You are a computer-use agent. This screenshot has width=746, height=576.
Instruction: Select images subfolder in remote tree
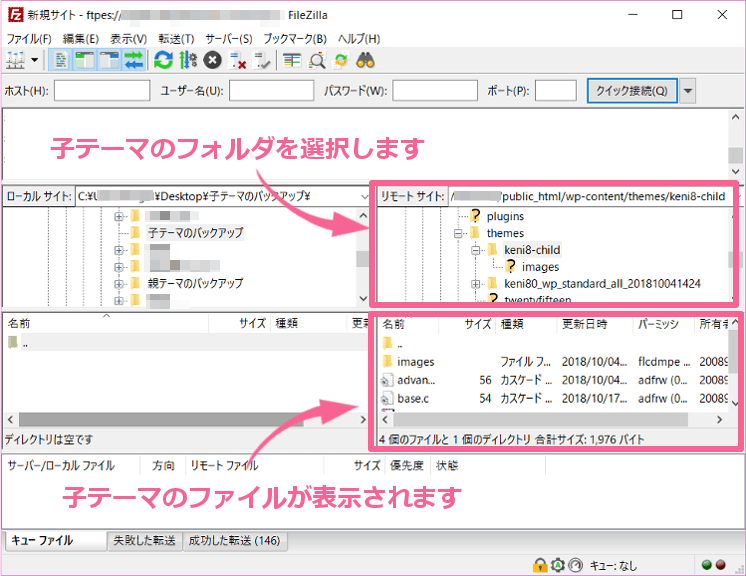pos(540,267)
